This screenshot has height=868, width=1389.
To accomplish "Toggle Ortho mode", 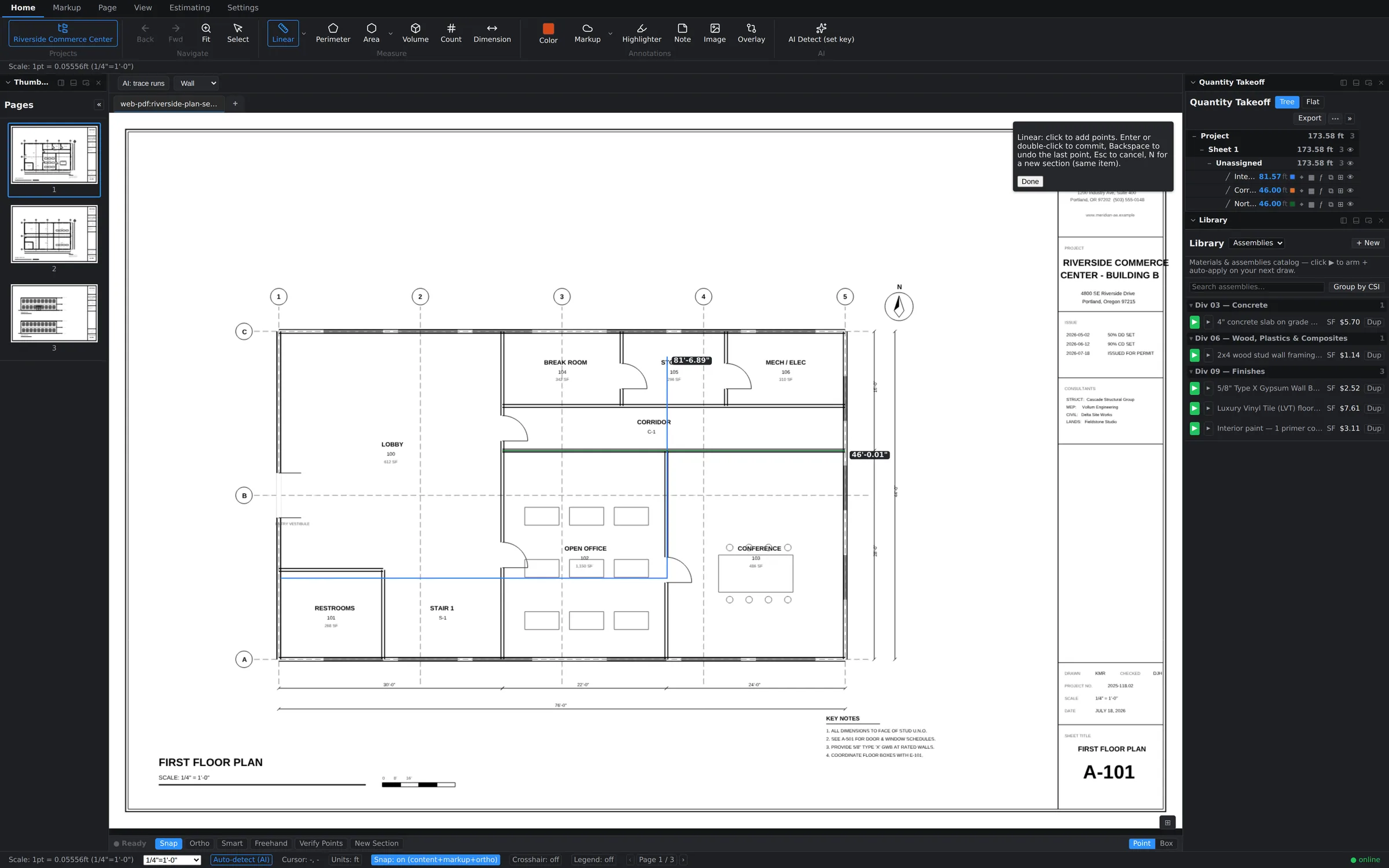I will [199, 844].
